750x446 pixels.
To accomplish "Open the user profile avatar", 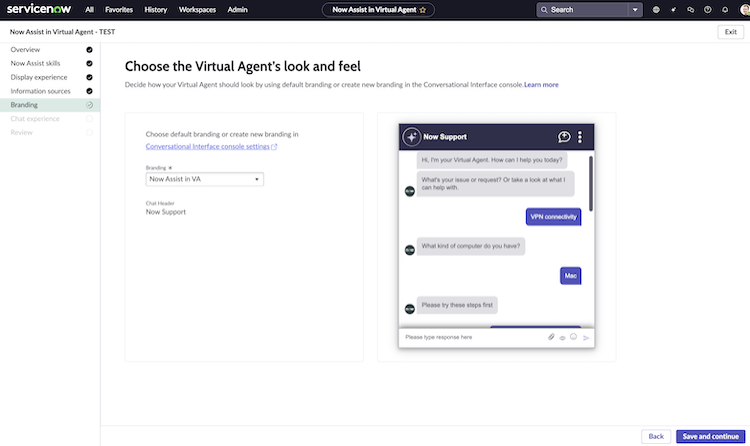I will [x=745, y=10].
